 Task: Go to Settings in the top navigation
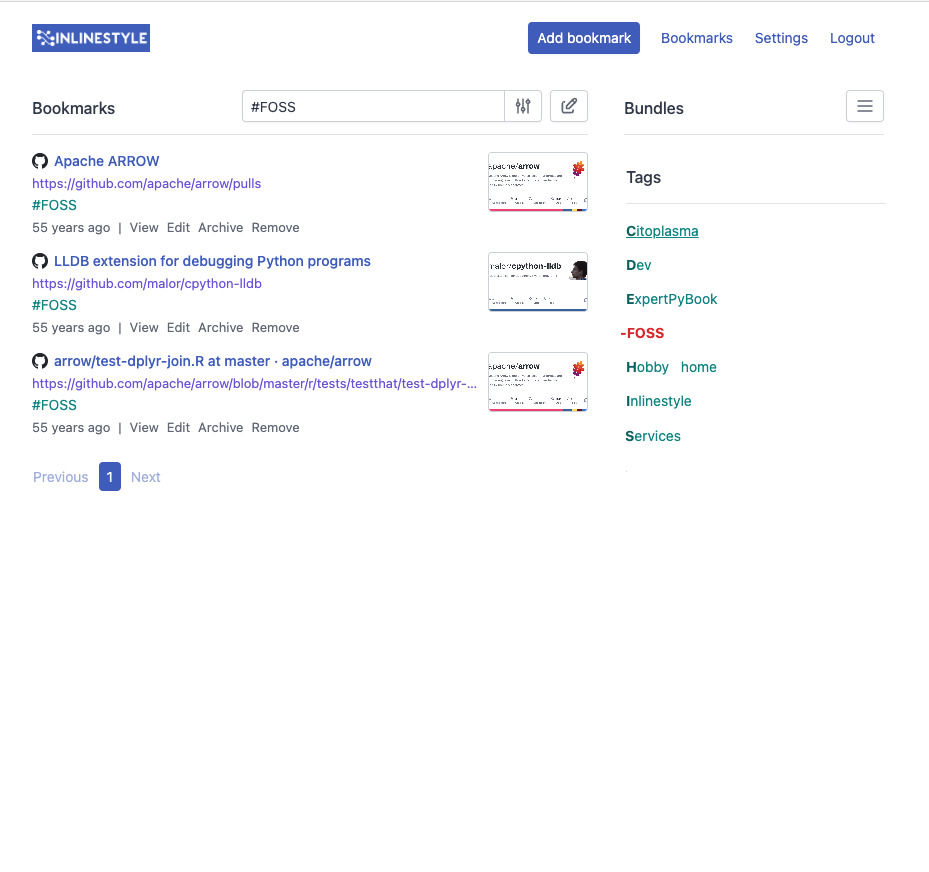pos(781,38)
